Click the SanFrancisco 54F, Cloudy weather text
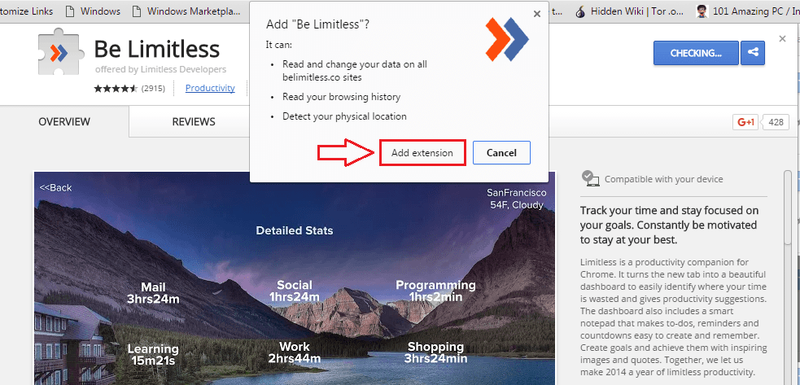Viewport: 800px width, 385px height. pos(516,199)
